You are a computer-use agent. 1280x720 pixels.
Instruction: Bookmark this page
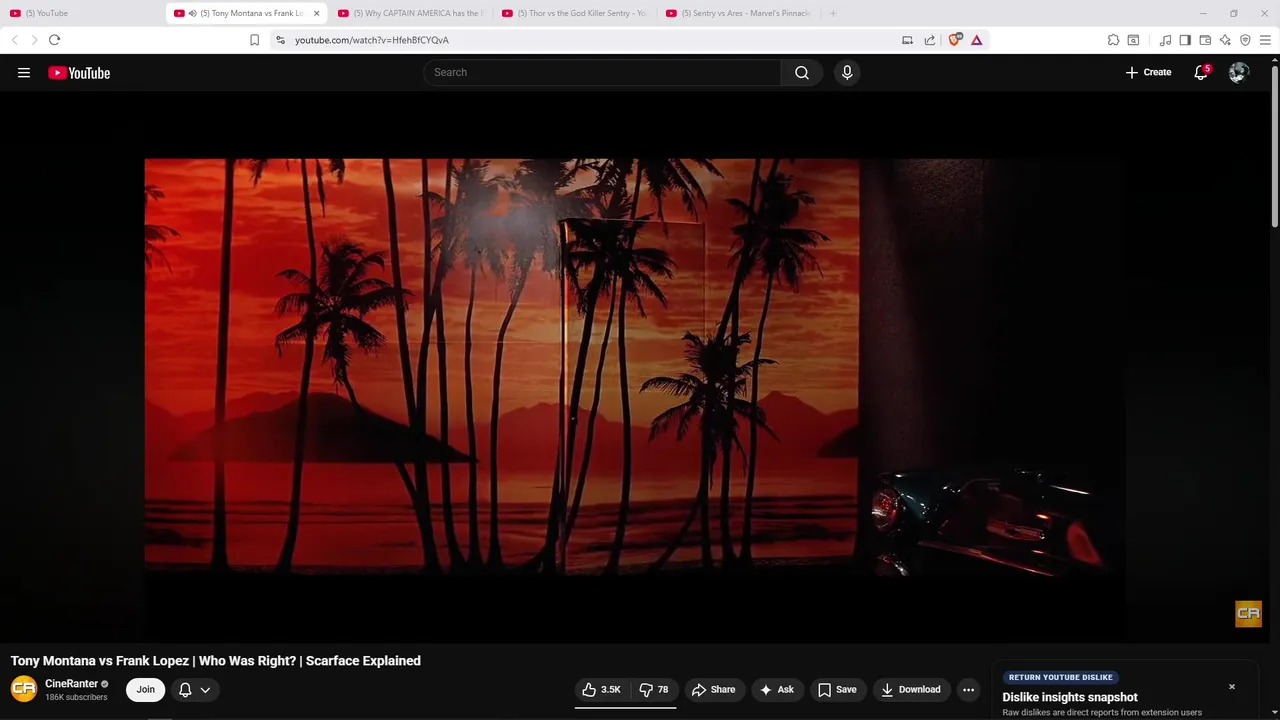coord(254,40)
